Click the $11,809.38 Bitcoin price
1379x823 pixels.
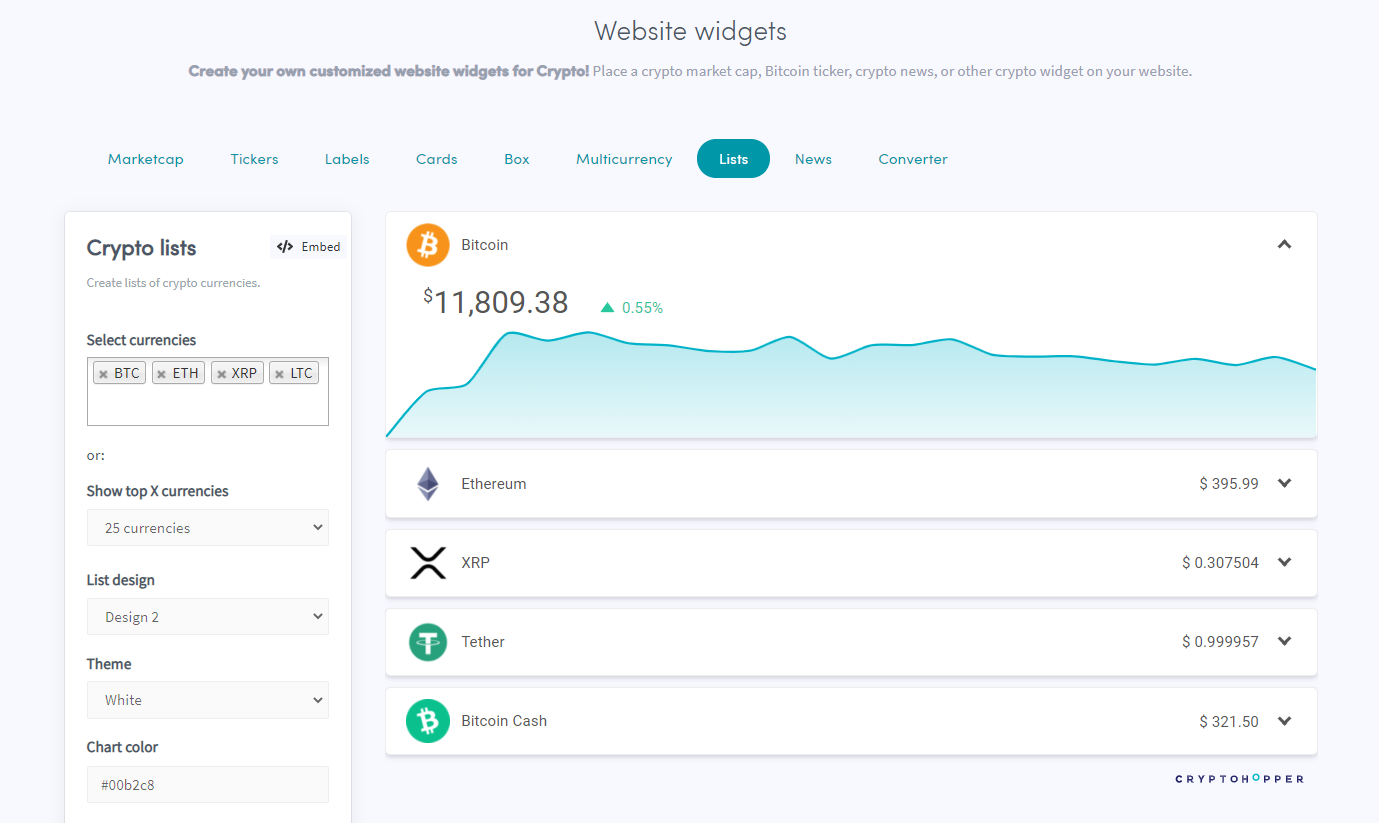tap(496, 303)
